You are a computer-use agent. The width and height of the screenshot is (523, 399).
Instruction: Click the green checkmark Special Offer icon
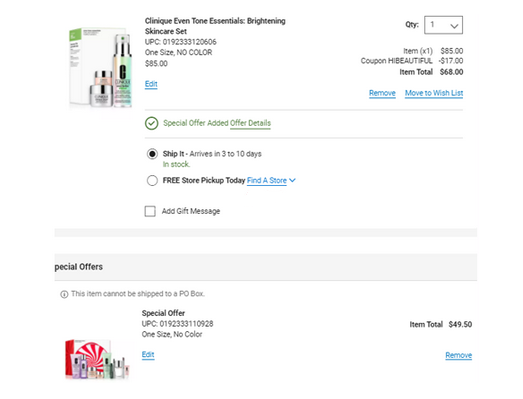tap(151, 123)
